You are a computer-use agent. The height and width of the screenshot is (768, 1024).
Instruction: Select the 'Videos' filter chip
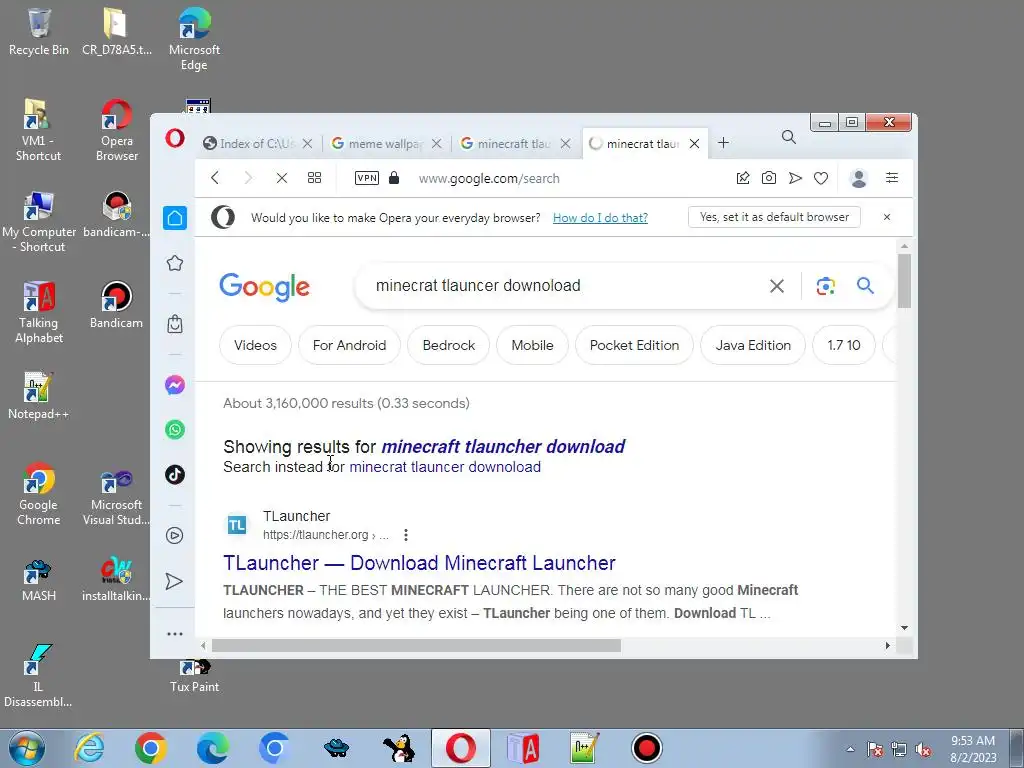pyautogui.click(x=255, y=345)
